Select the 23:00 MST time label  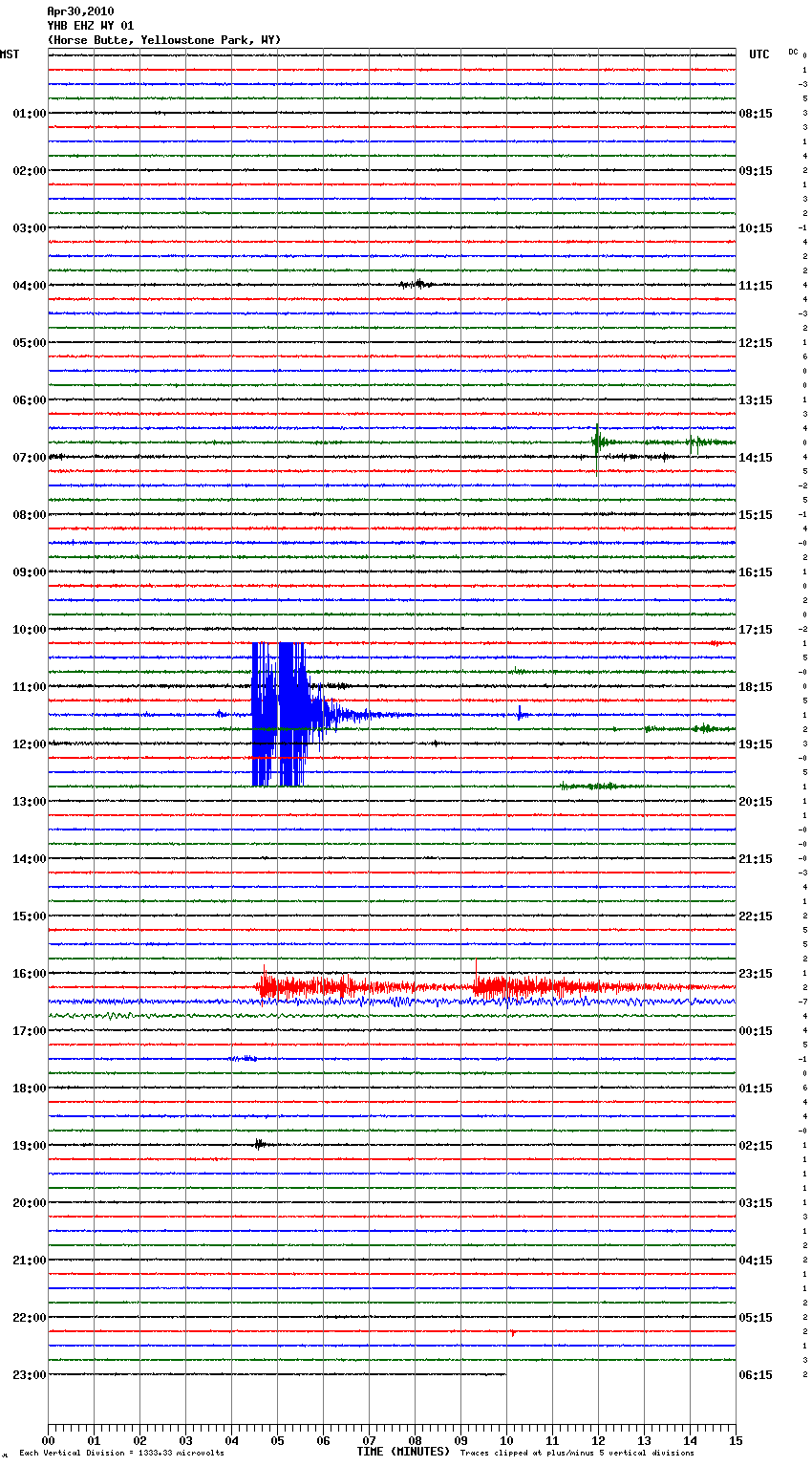[x=29, y=1375]
